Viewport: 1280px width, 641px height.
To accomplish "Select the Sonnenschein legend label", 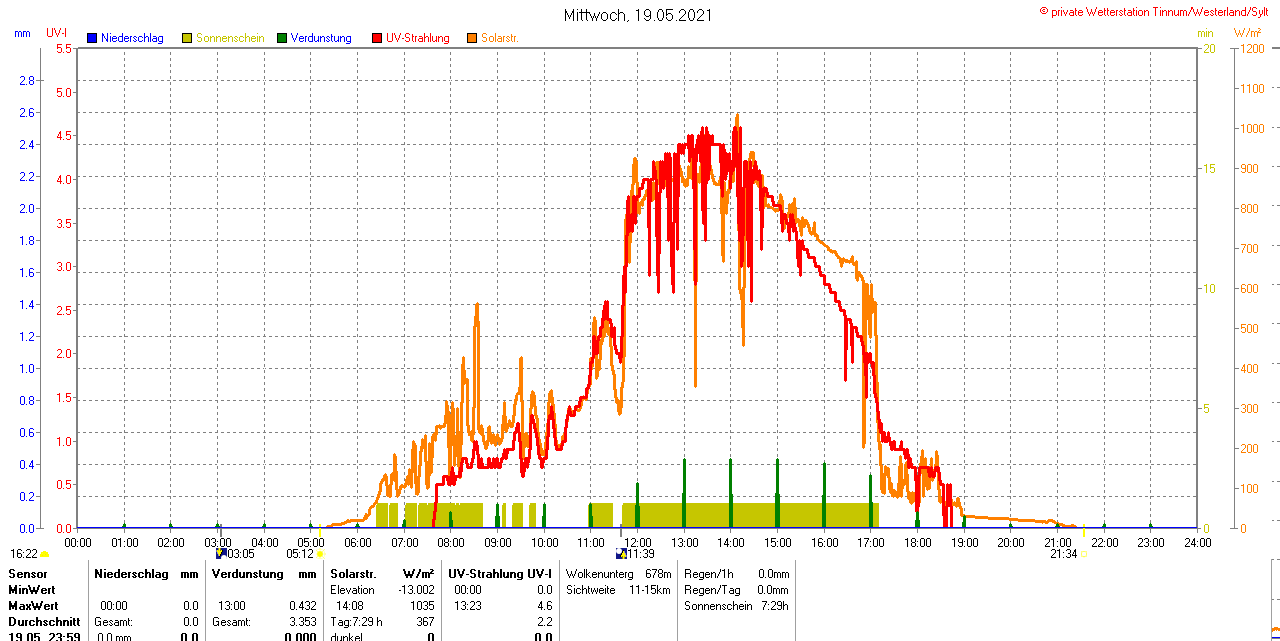I will [x=230, y=38].
